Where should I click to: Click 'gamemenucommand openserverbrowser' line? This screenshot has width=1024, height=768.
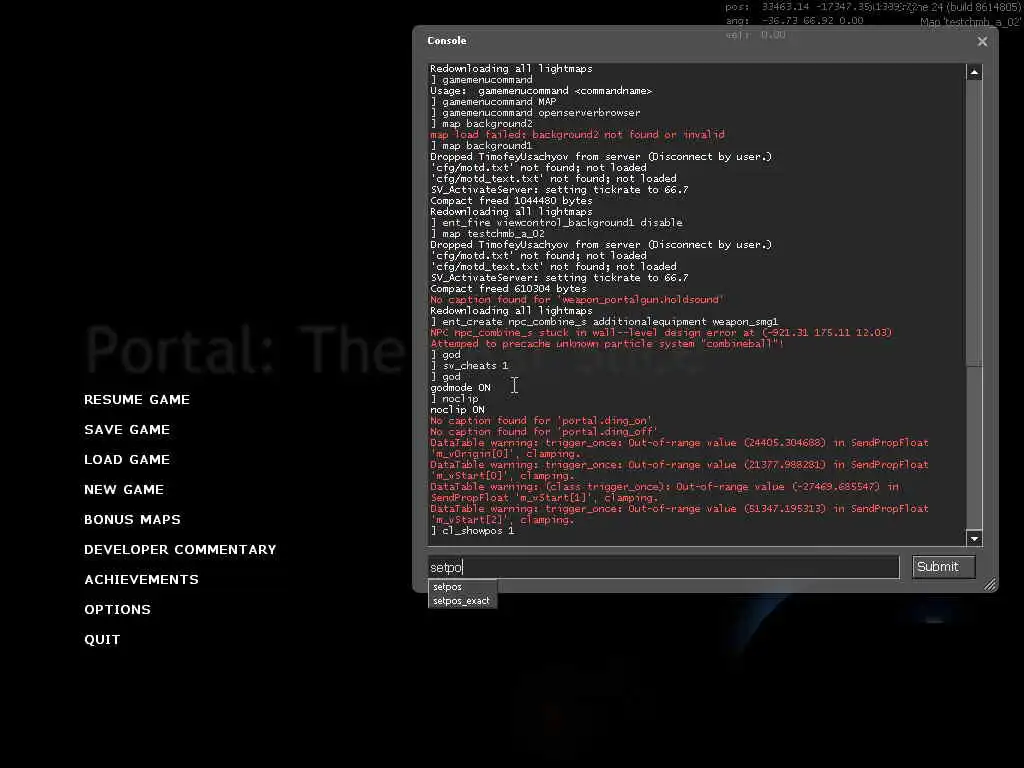[x=535, y=113]
